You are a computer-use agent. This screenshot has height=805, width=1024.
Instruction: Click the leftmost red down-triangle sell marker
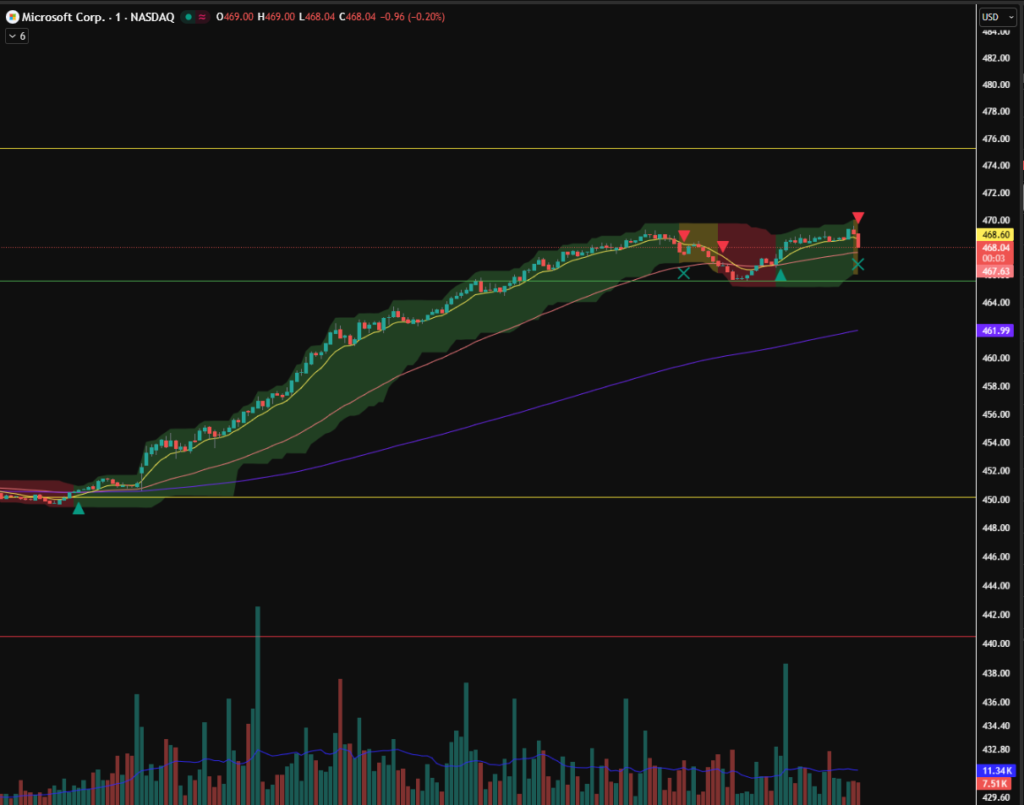coord(684,237)
